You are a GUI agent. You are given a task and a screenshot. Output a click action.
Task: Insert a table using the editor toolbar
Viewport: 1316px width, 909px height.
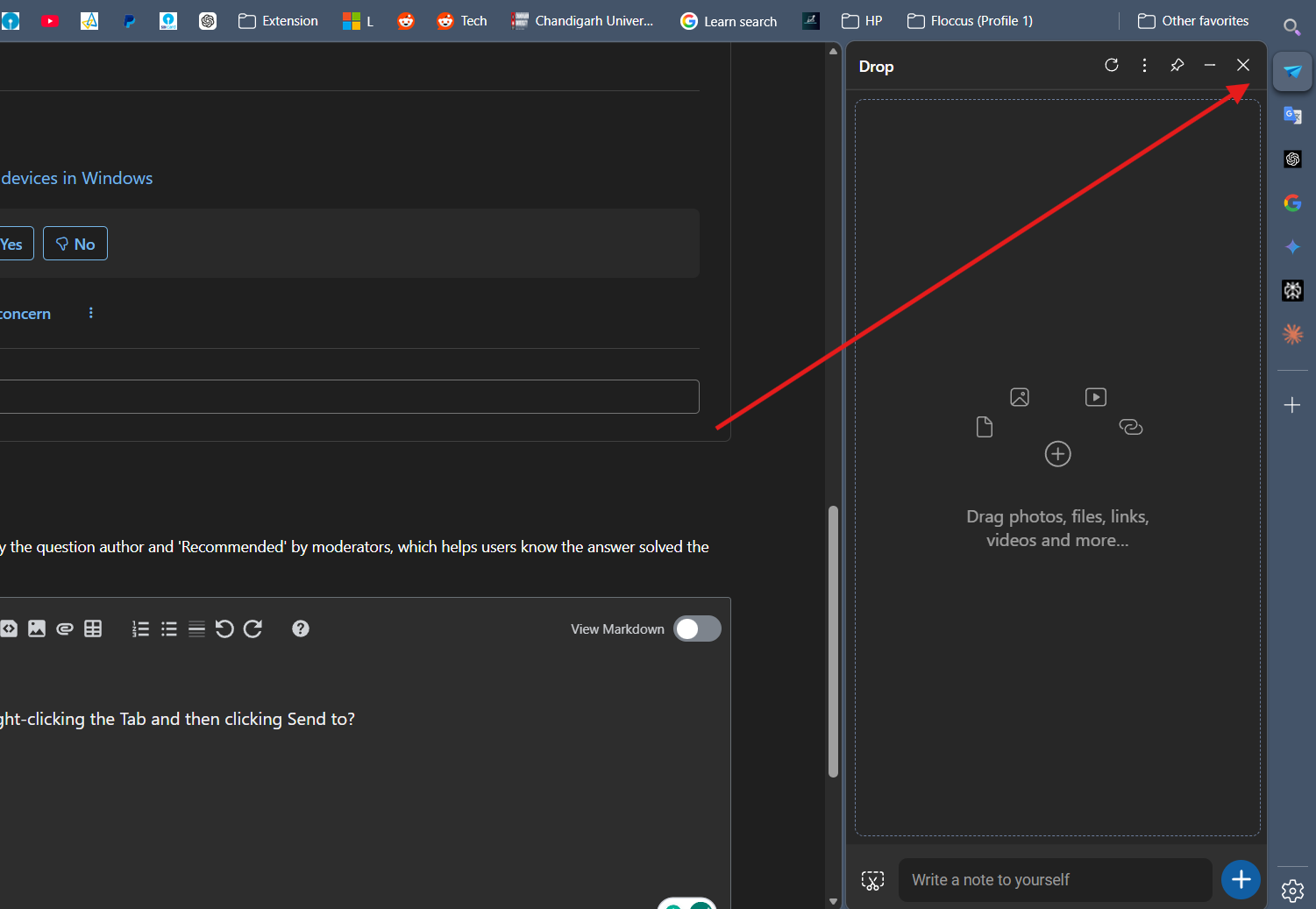pyautogui.click(x=93, y=628)
